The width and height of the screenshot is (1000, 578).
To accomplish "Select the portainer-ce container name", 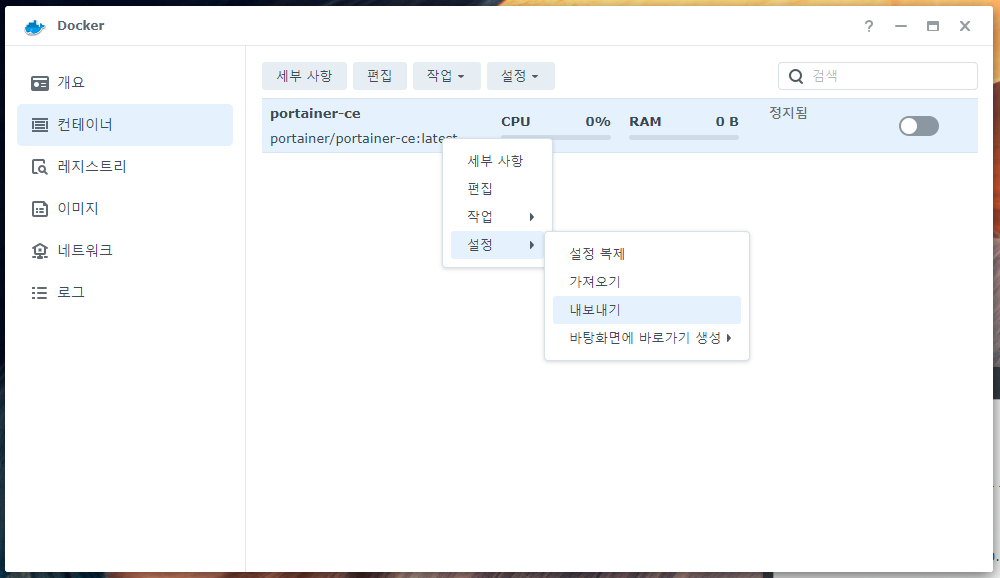I will [x=315, y=114].
